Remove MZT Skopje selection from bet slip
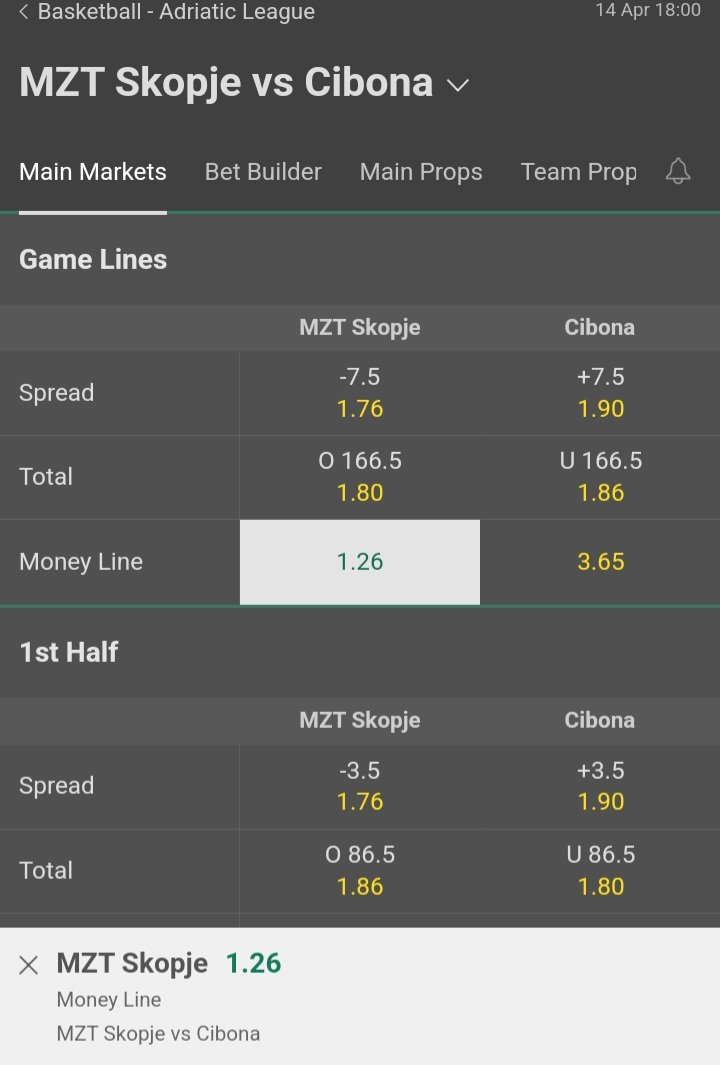The image size is (720, 1065). pyautogui.click(x=29, y=964)
